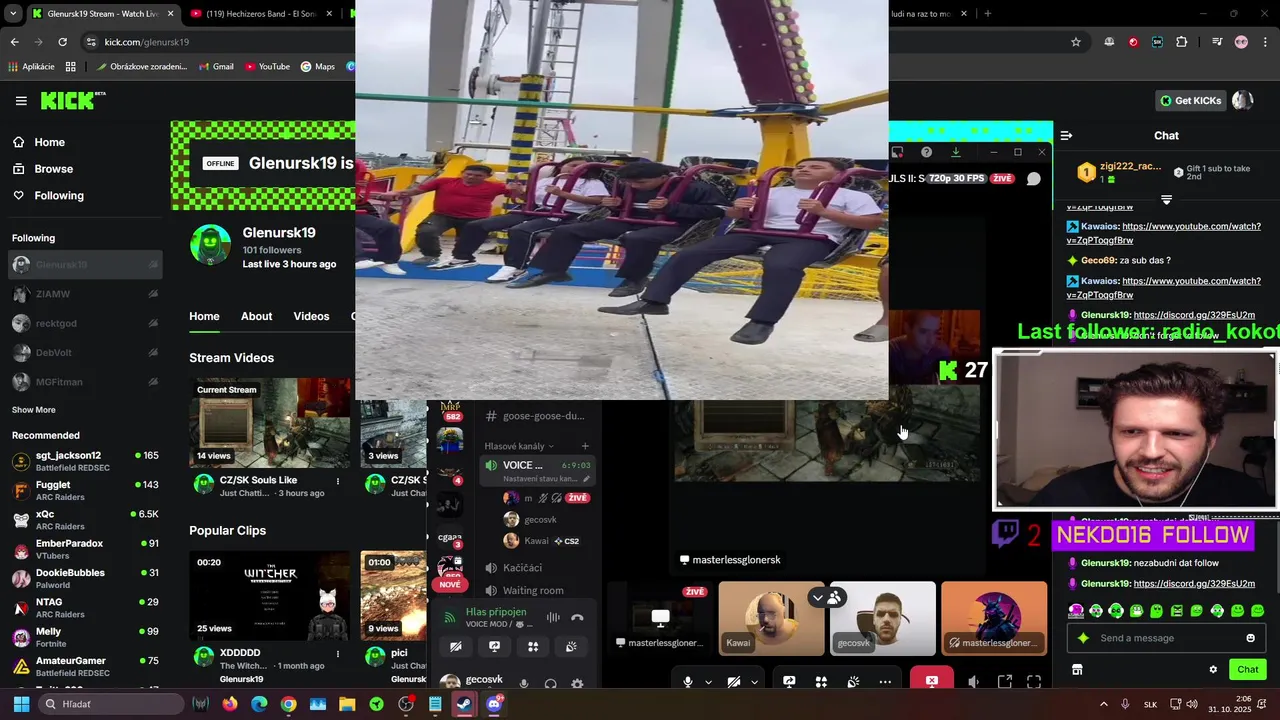Open the Kick hamburger menu
1280x720 pixels.
[21, 101]
